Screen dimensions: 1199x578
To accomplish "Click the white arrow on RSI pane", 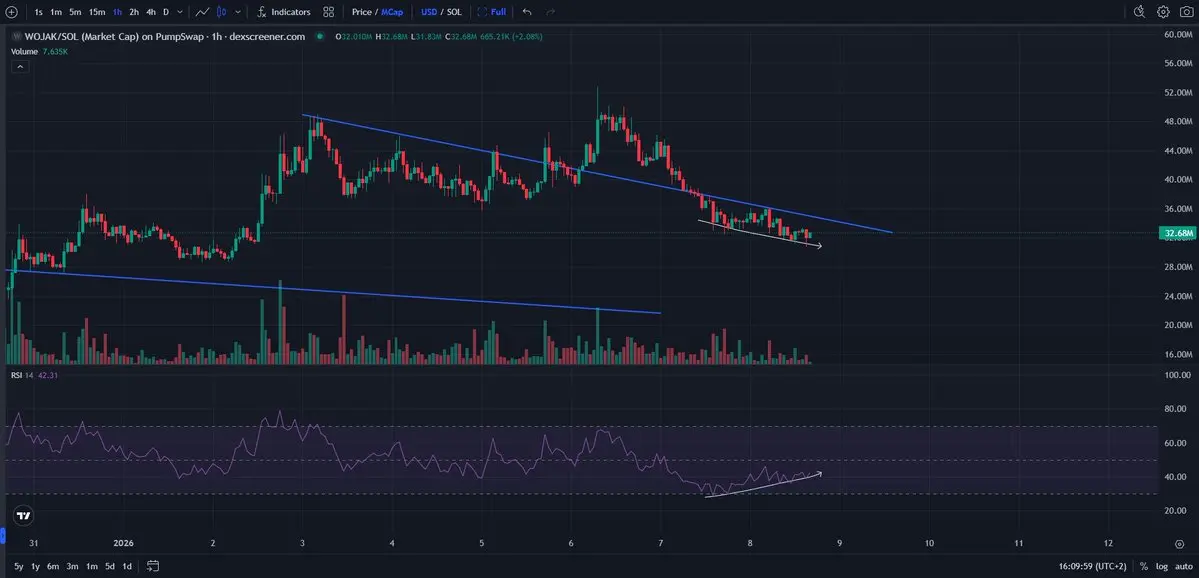I will 763,485.
